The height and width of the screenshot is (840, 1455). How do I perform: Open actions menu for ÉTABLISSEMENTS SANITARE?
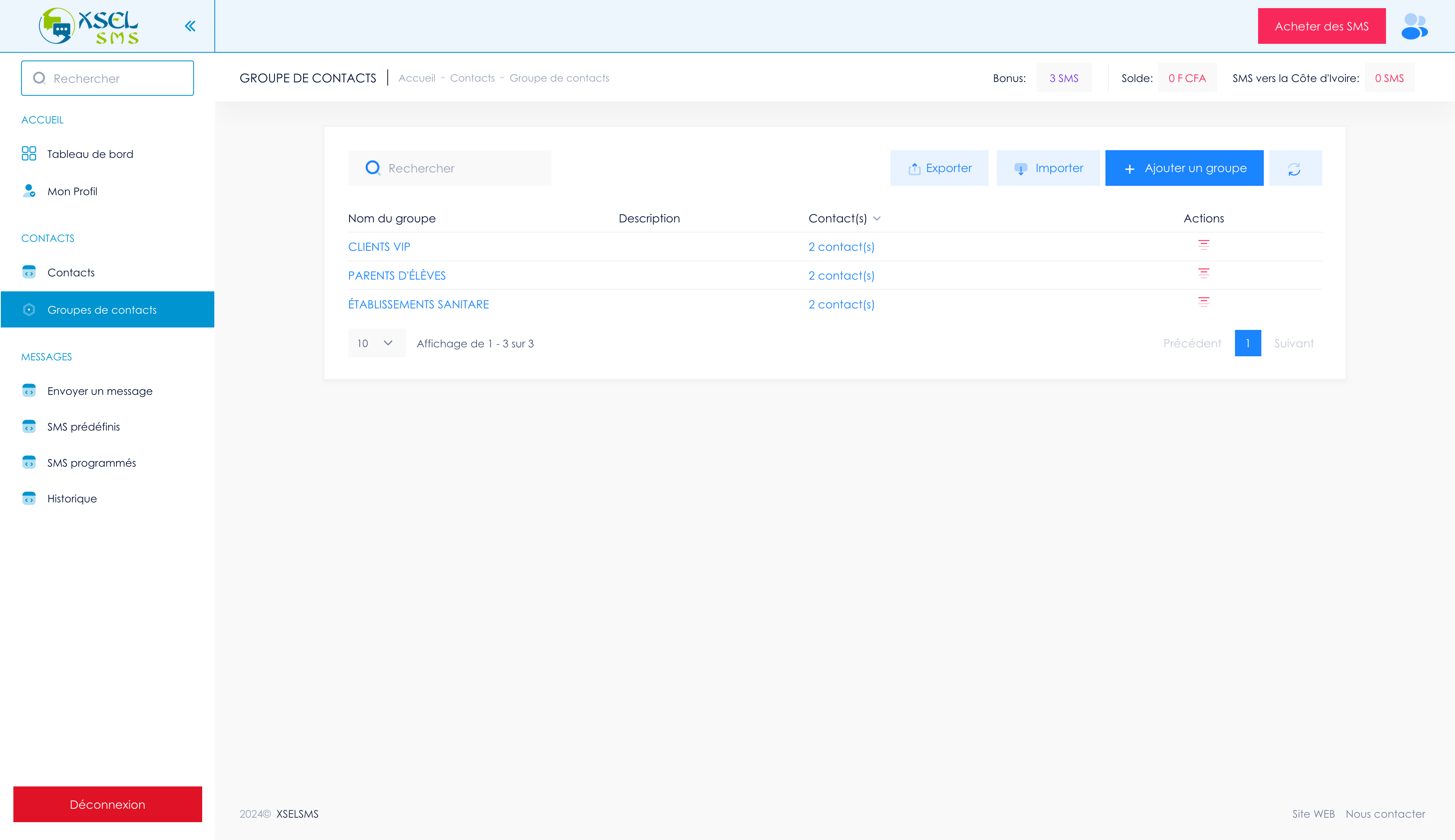(x=1203, y=302)
